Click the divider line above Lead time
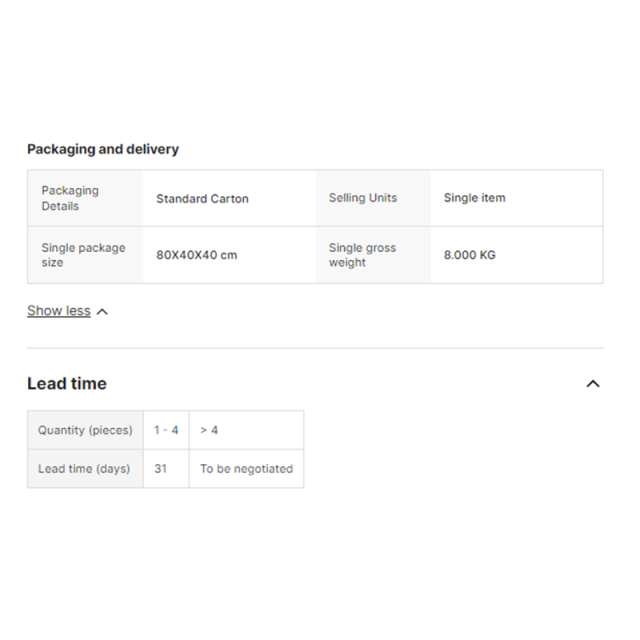The width and height of the screenshot is (640, 640). (315, 348)
